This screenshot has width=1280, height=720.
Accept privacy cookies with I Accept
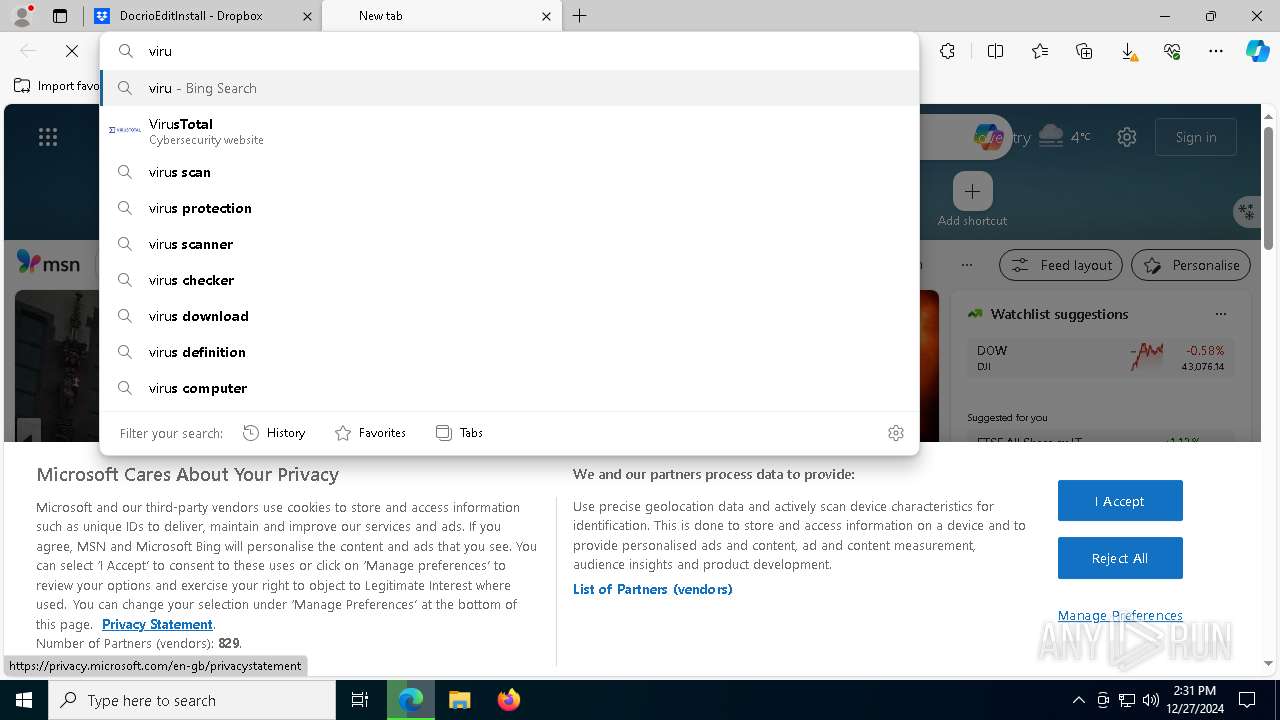[x=1120, y=501]
